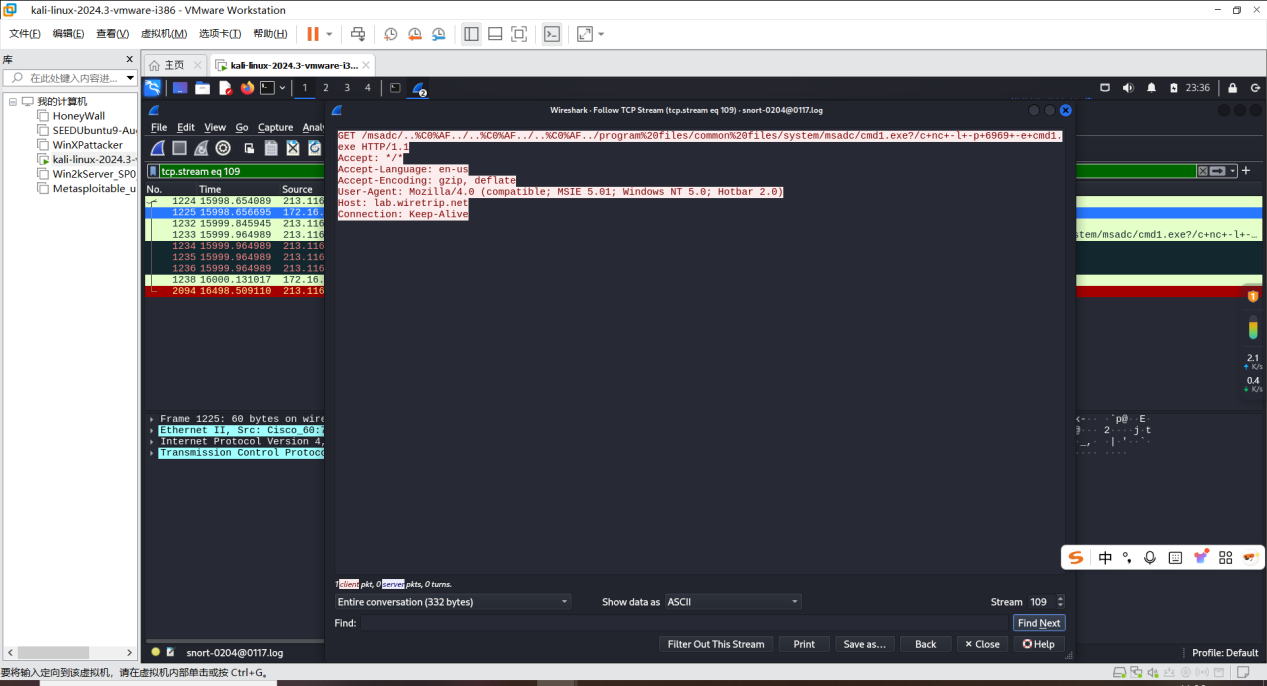Switch to Kali workspace 3
The image size is (1267, 686).
tap(347, 88)
